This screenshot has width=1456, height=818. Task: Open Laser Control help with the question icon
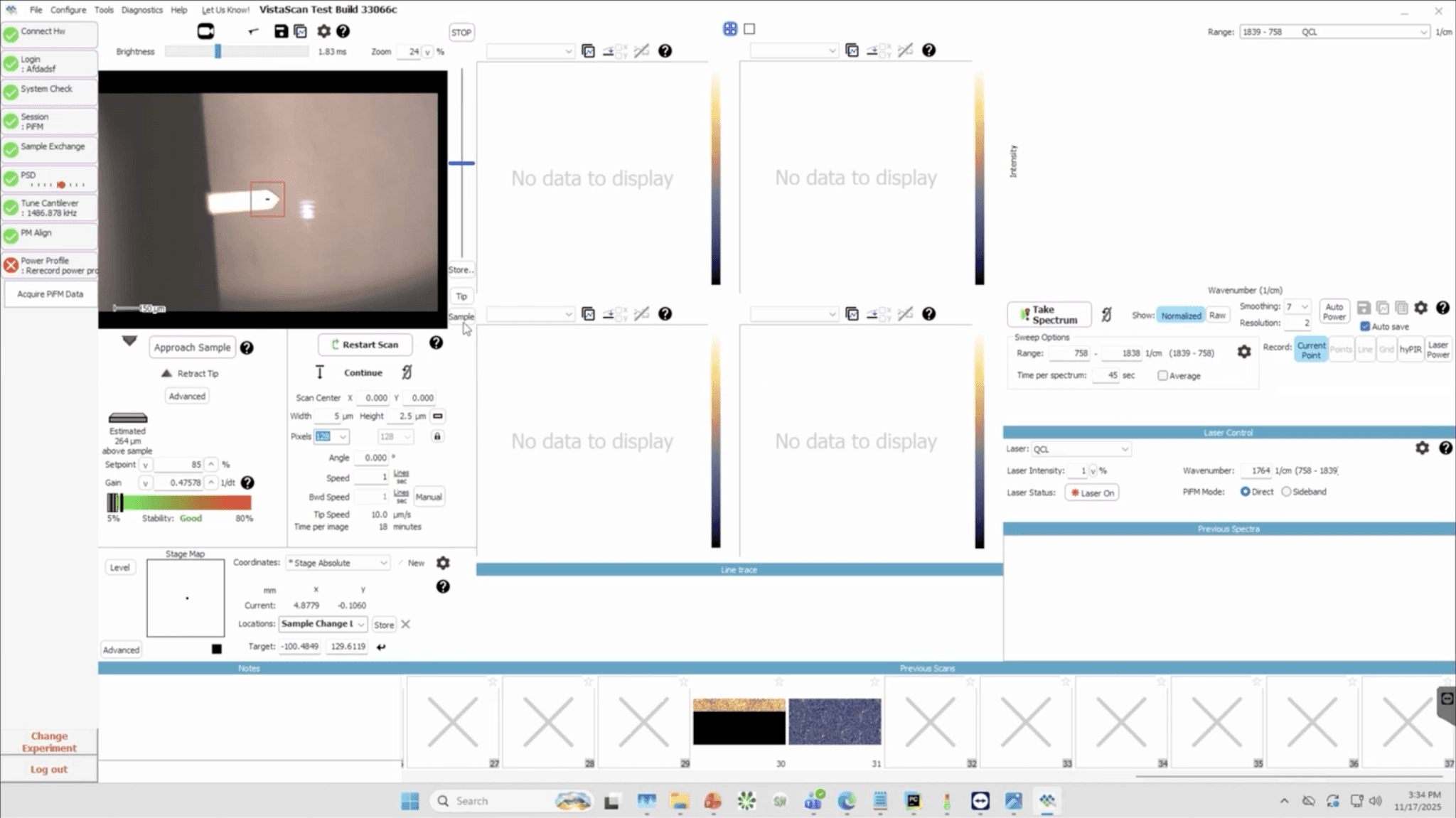click(1445, 448)
